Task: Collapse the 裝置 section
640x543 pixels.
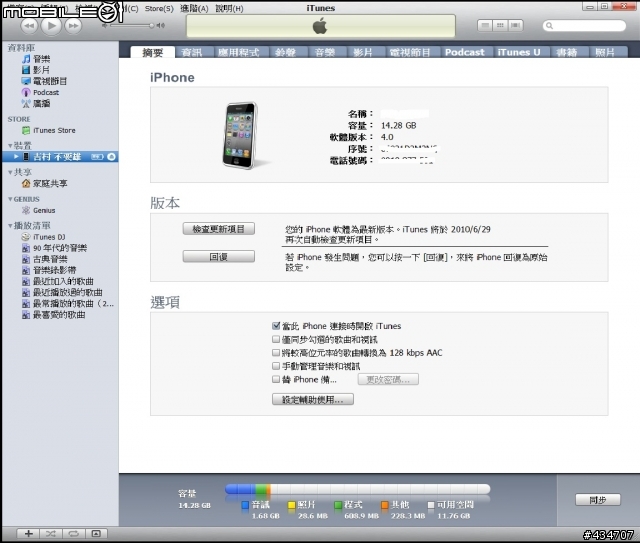Action: 10,146
